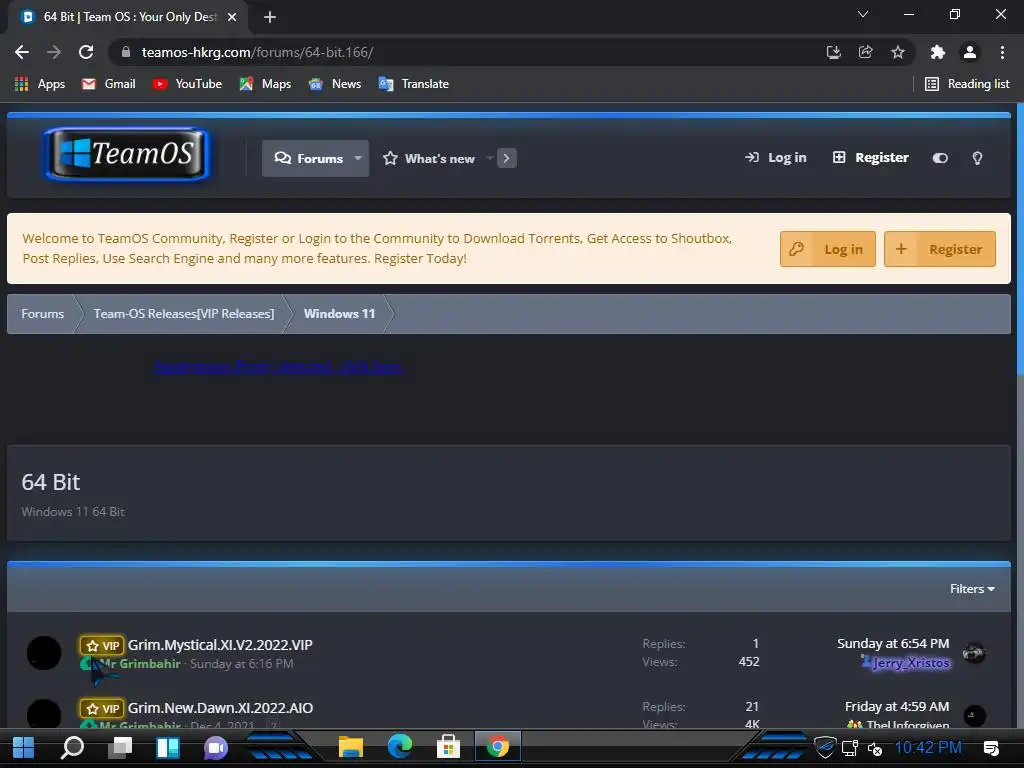Open the Windows Start menu

[x=24, y=747]
